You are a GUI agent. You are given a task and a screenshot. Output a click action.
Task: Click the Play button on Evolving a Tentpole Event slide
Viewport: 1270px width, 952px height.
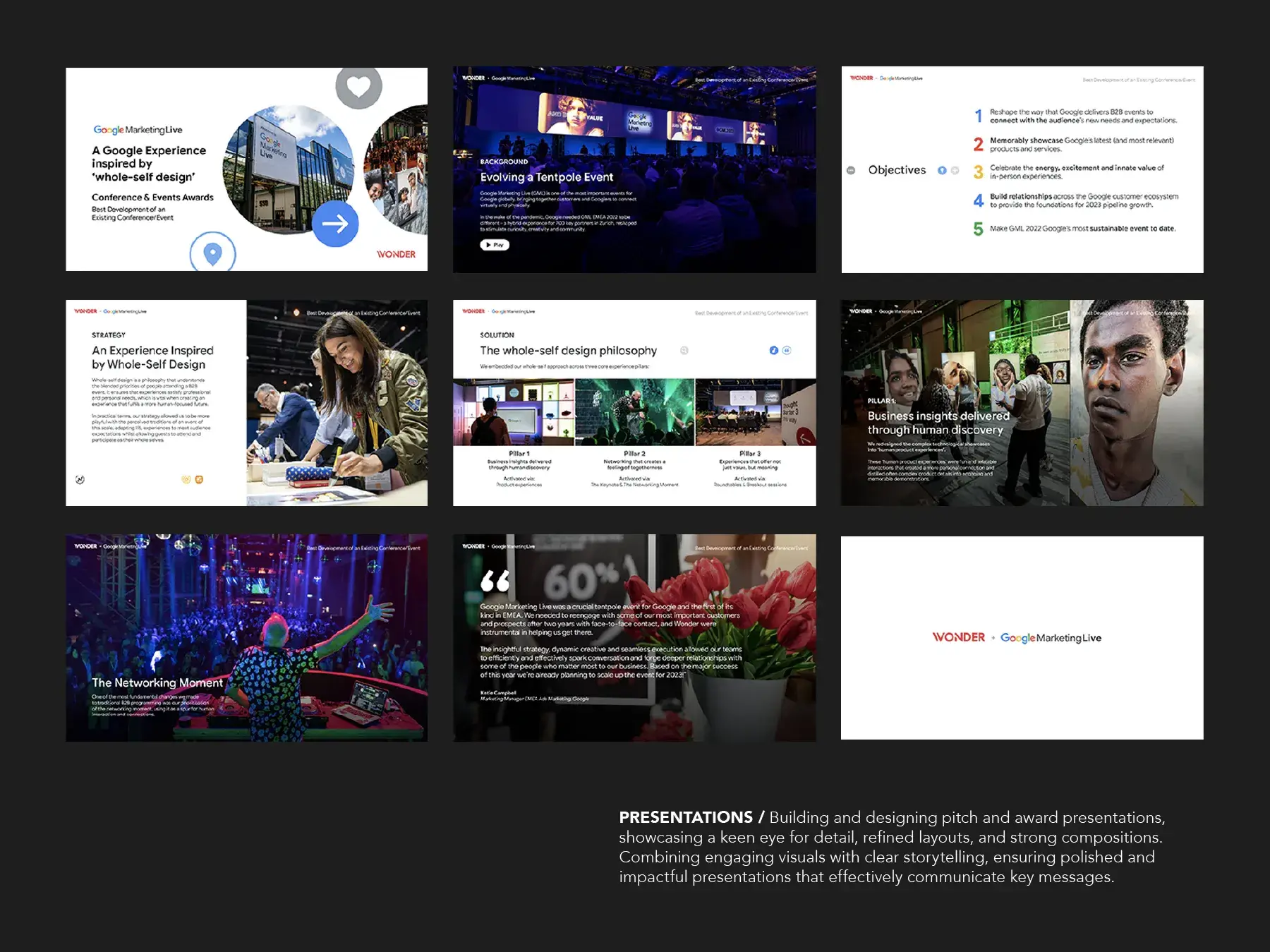(x=495, y=245)
